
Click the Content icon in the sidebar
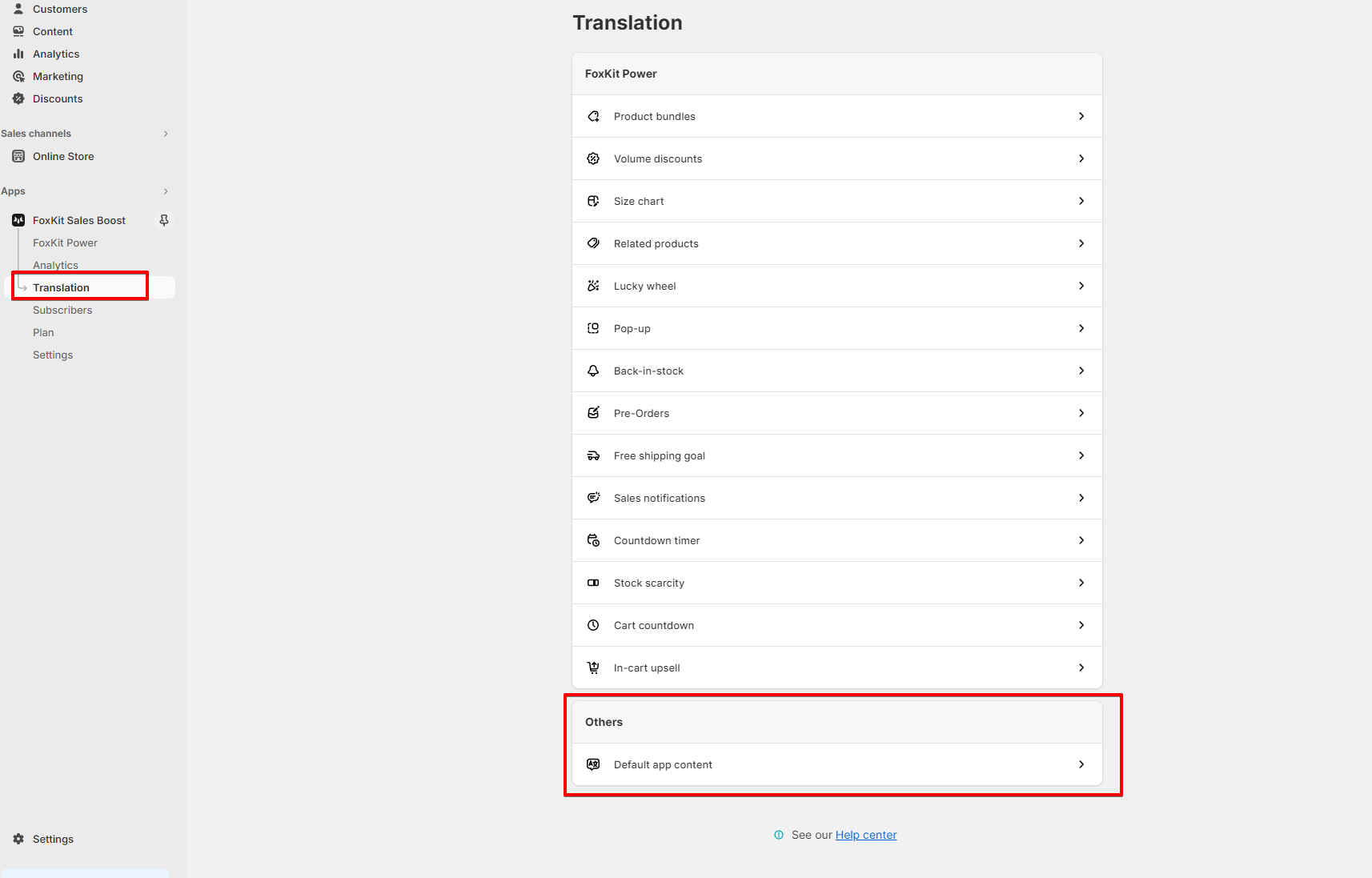(18, 31)
